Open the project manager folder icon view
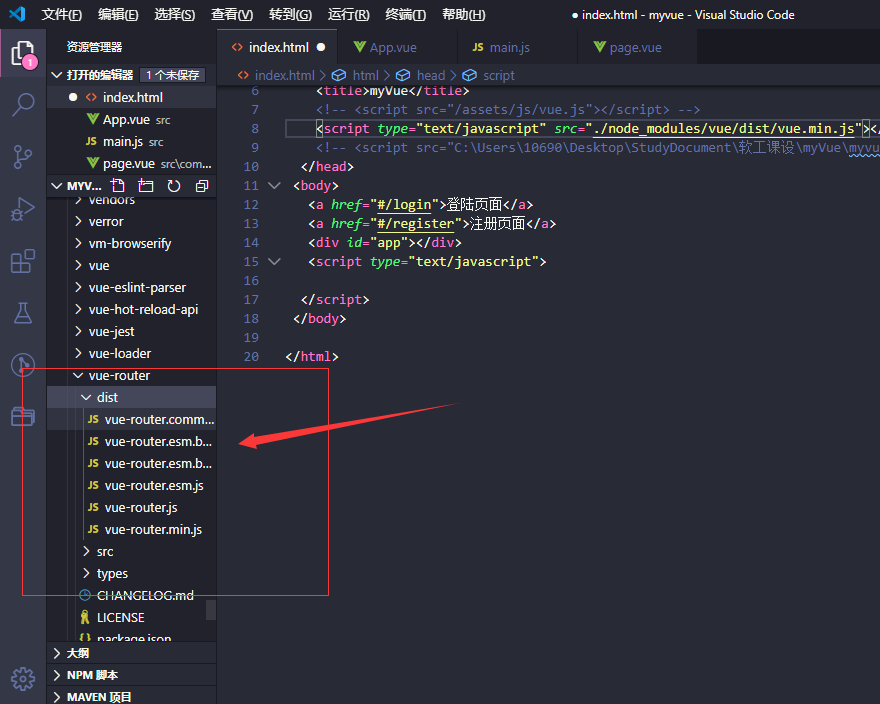Screen dimensions: 880x704 pos(23,416)
